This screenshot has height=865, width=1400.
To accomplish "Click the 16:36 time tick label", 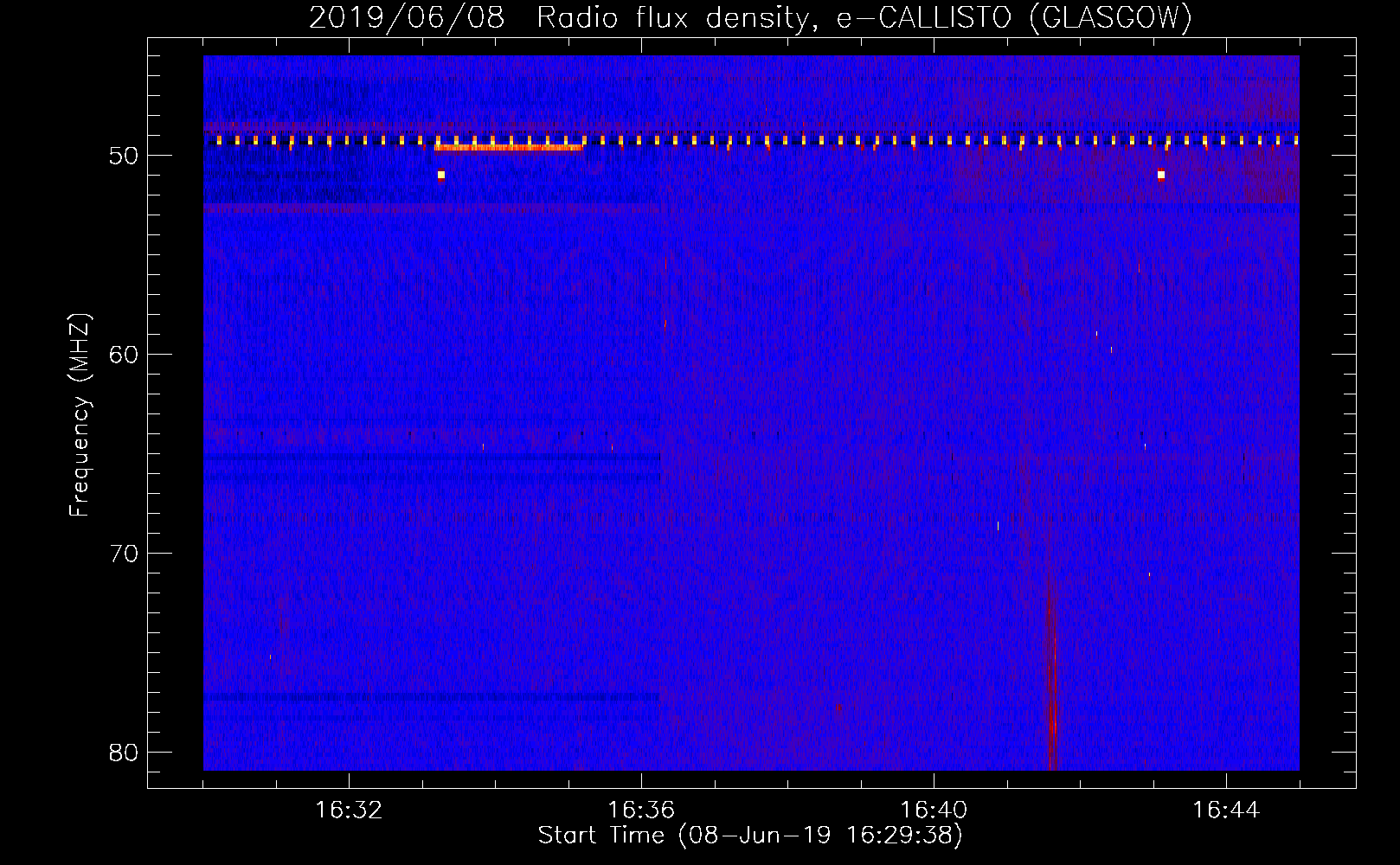I will pos(641,810).
